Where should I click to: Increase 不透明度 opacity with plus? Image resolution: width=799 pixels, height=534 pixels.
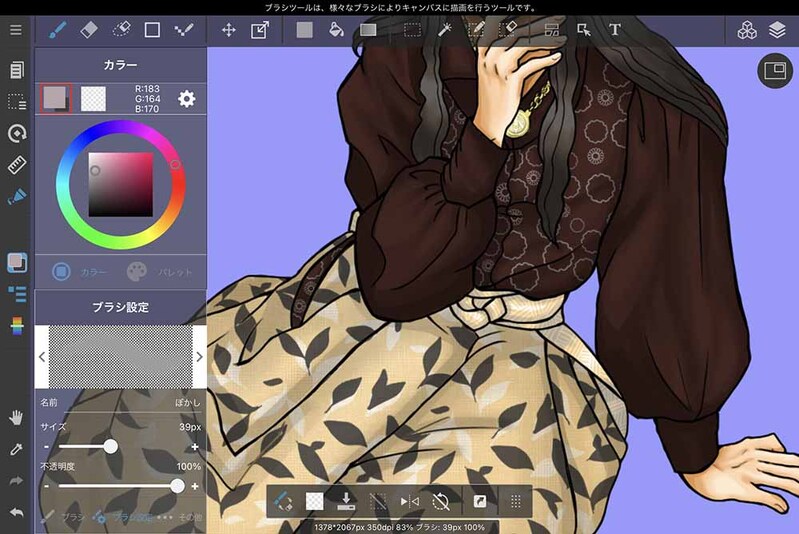pyautogui.click(x=195, y=486)
